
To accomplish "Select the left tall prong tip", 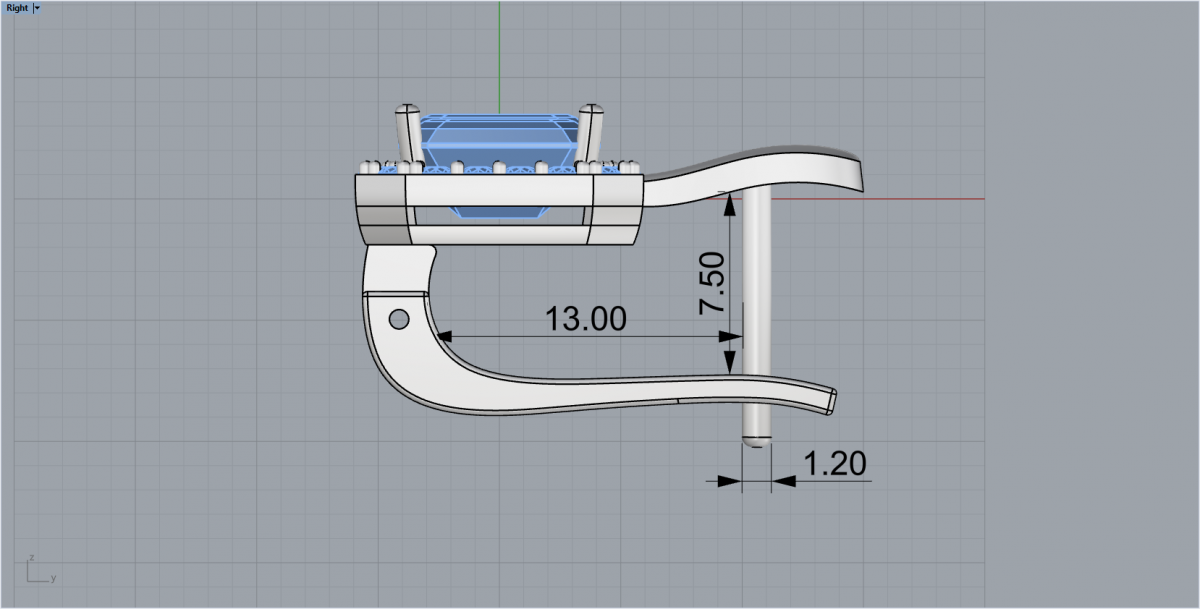I will pyautogui.click(x=406, y=109).
